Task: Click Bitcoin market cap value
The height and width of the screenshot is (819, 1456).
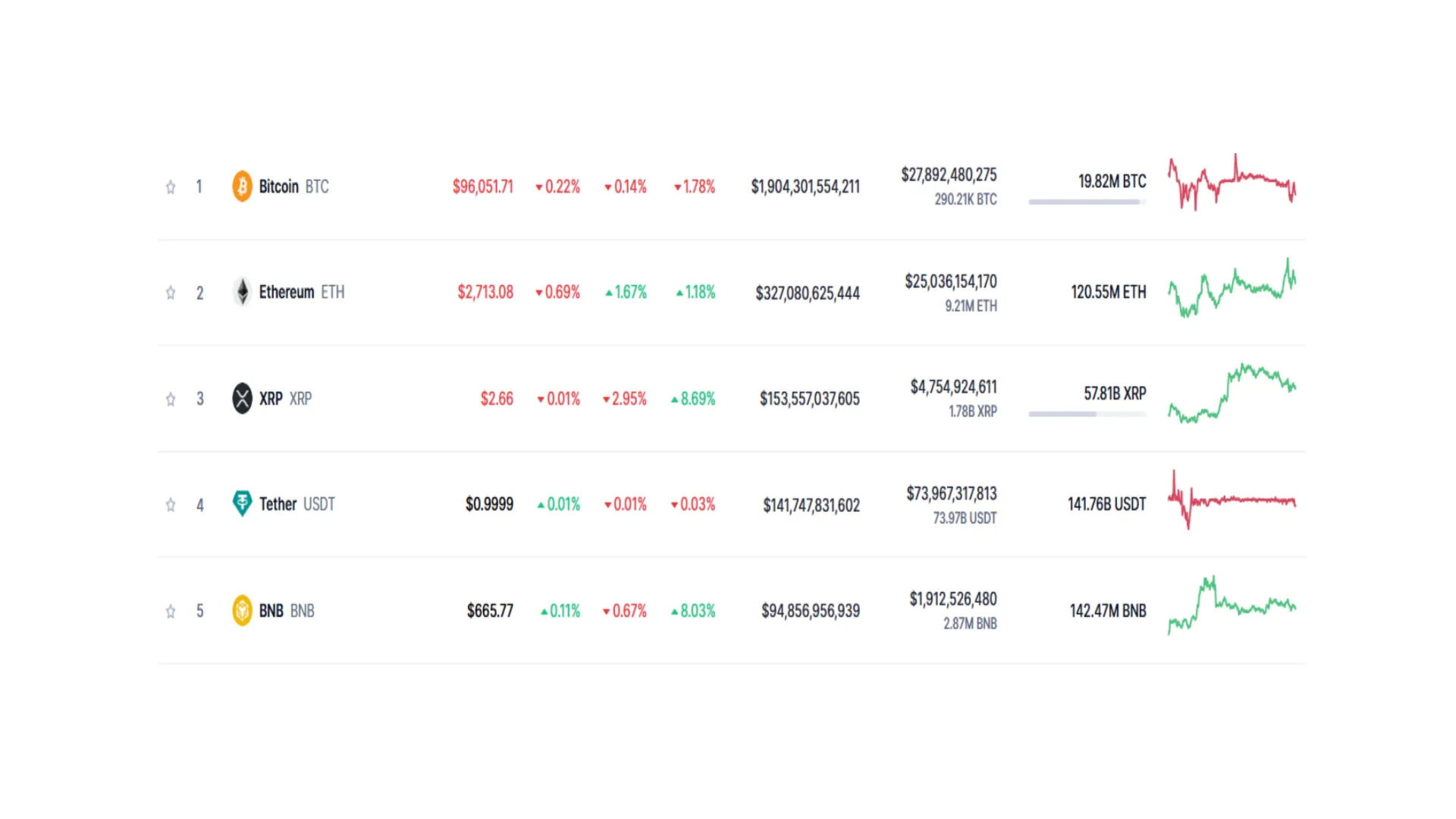Action: (805, 187)
